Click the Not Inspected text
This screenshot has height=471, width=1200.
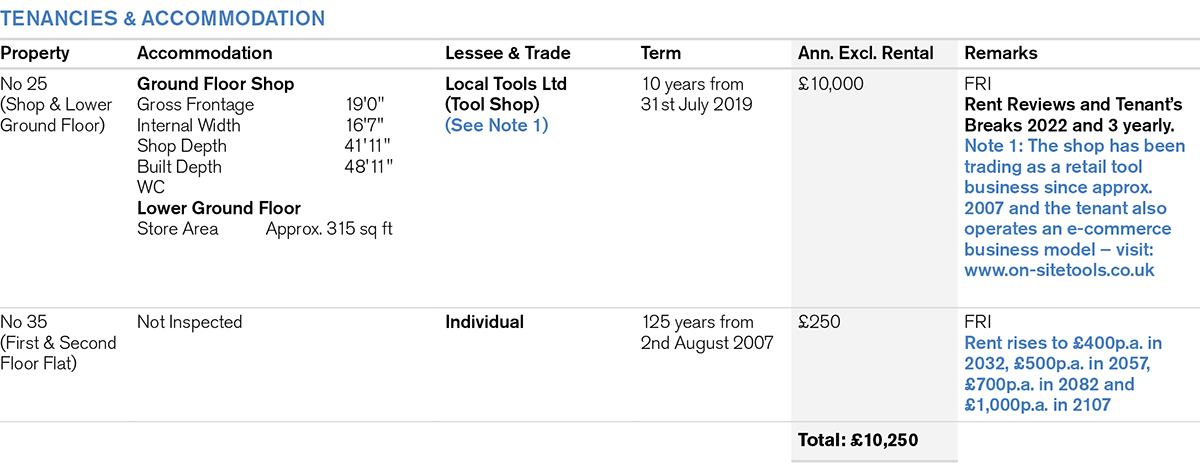coord(190,322)
